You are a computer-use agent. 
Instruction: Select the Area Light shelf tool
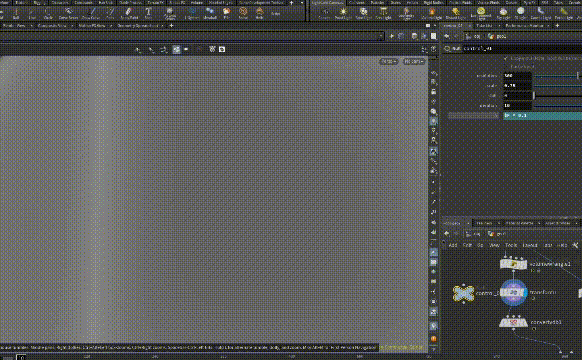pos(383,13)
